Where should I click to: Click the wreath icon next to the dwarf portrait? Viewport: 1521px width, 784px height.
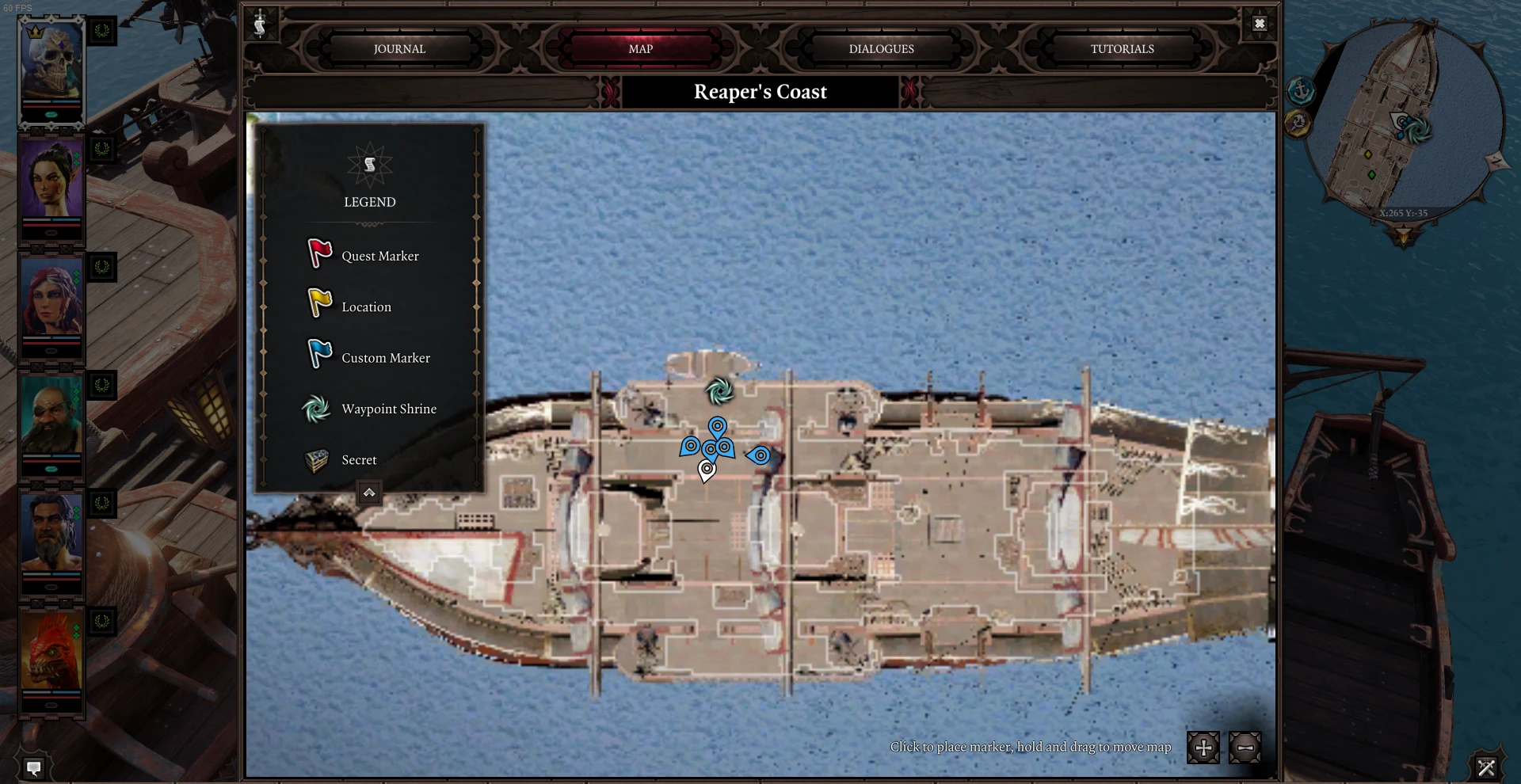click(x=102, y=385)
